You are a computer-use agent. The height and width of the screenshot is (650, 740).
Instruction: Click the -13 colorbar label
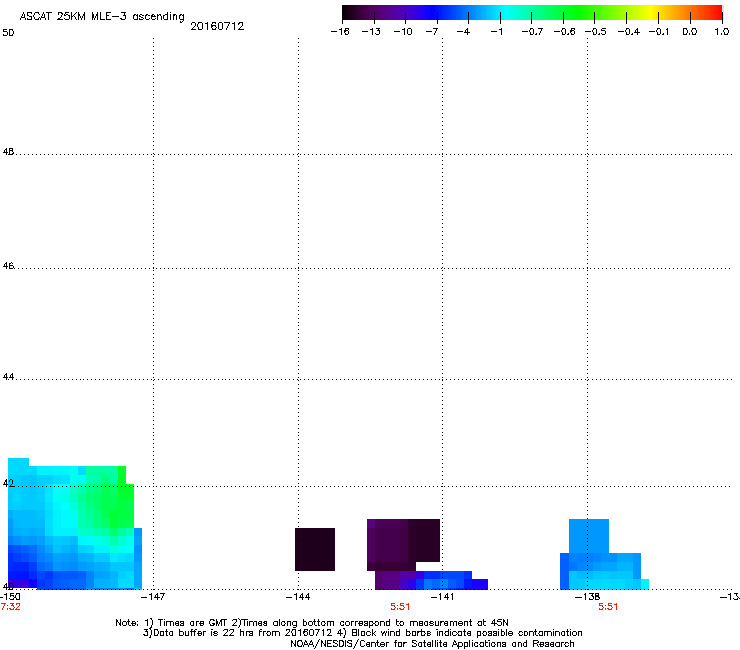(371, 32)
